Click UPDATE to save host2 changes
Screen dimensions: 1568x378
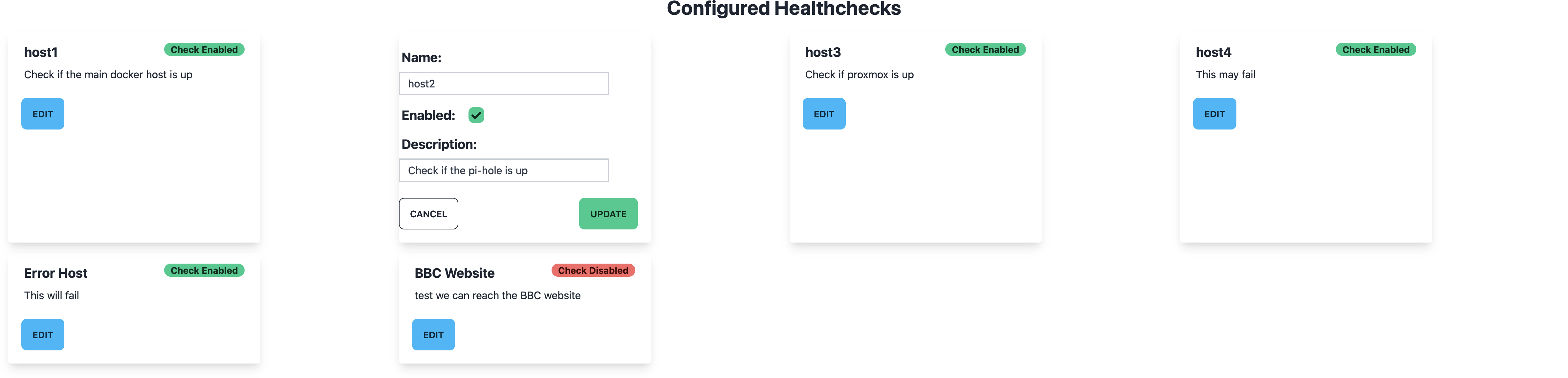point(608,213)
